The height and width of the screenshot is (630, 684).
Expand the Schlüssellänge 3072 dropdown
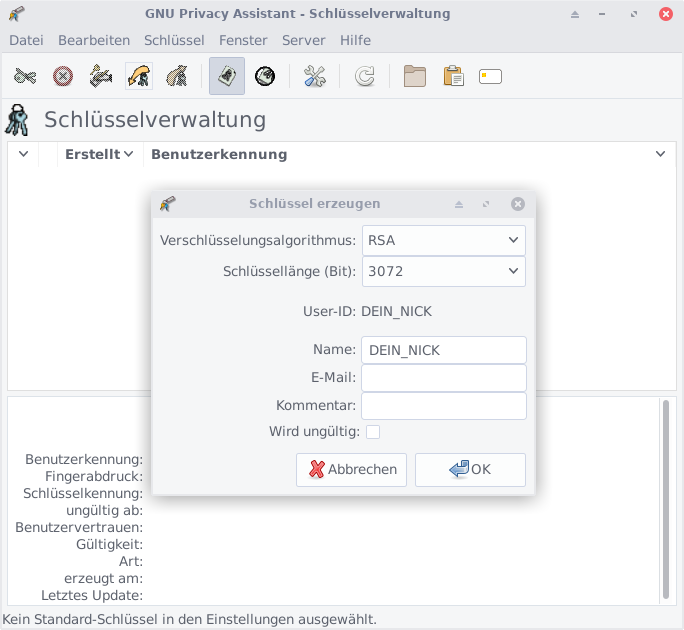443,271
